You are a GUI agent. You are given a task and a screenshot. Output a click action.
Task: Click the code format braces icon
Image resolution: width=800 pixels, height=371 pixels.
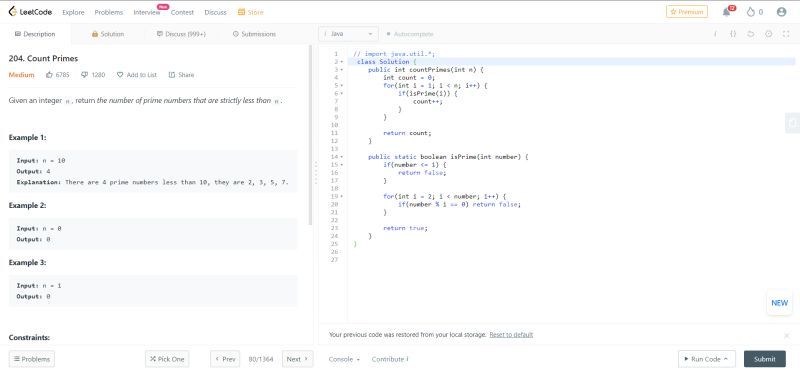733,34
